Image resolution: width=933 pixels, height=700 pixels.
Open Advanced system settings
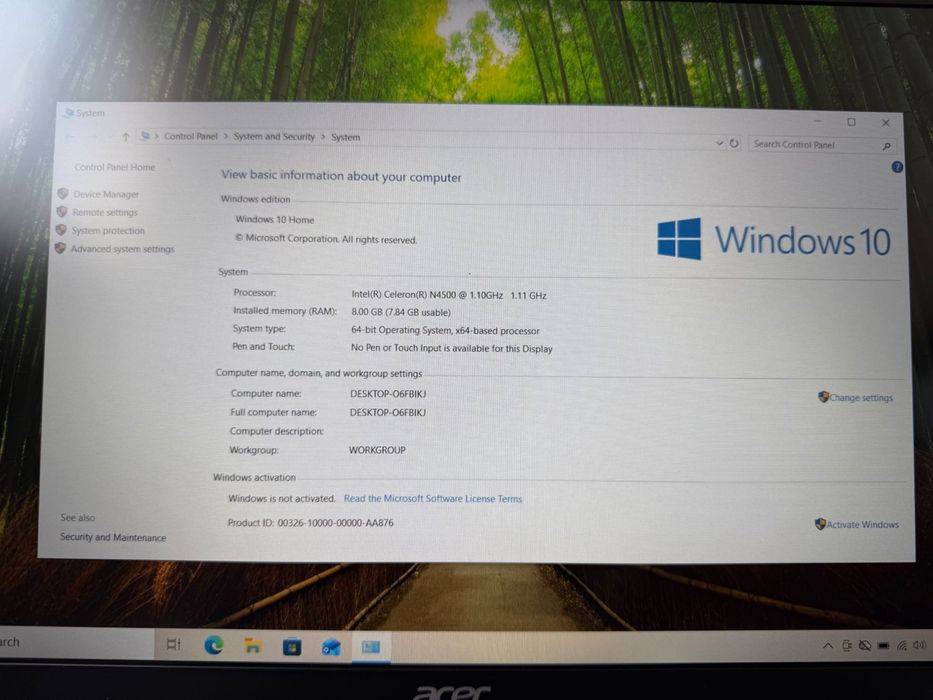[x=123, y=249]
